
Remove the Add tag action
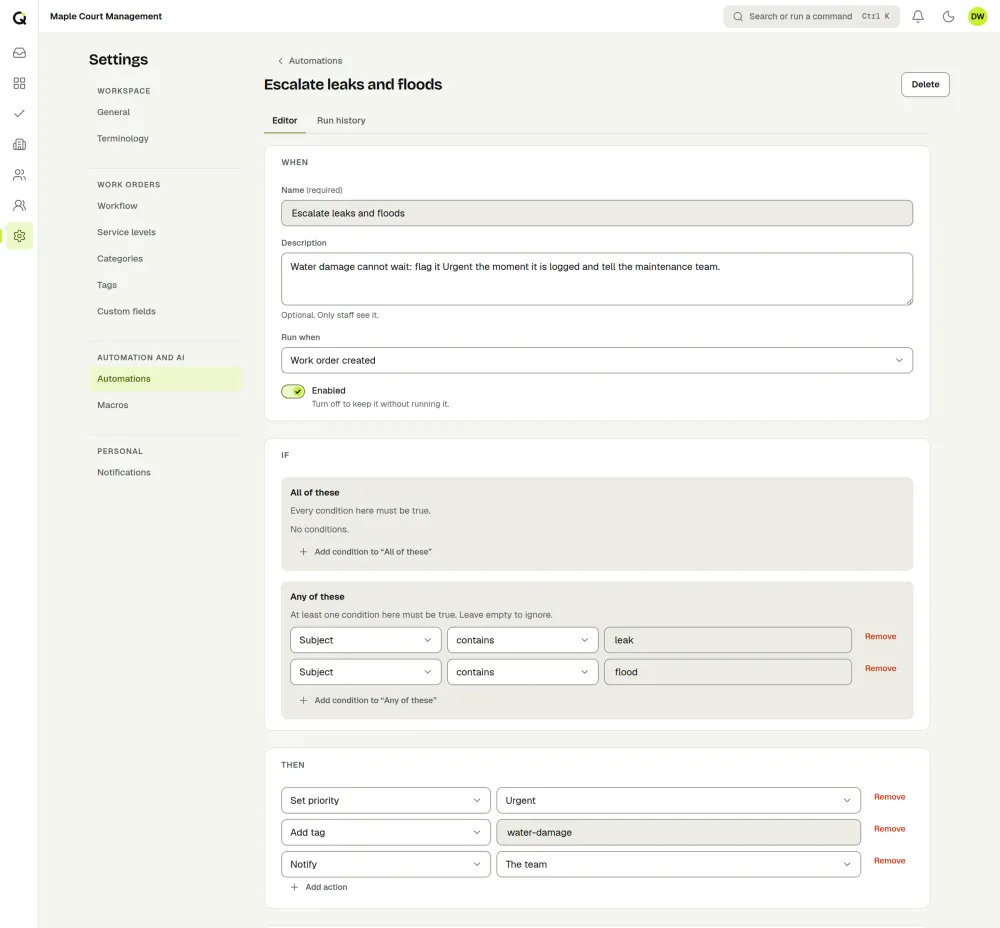tap(889, 829)
